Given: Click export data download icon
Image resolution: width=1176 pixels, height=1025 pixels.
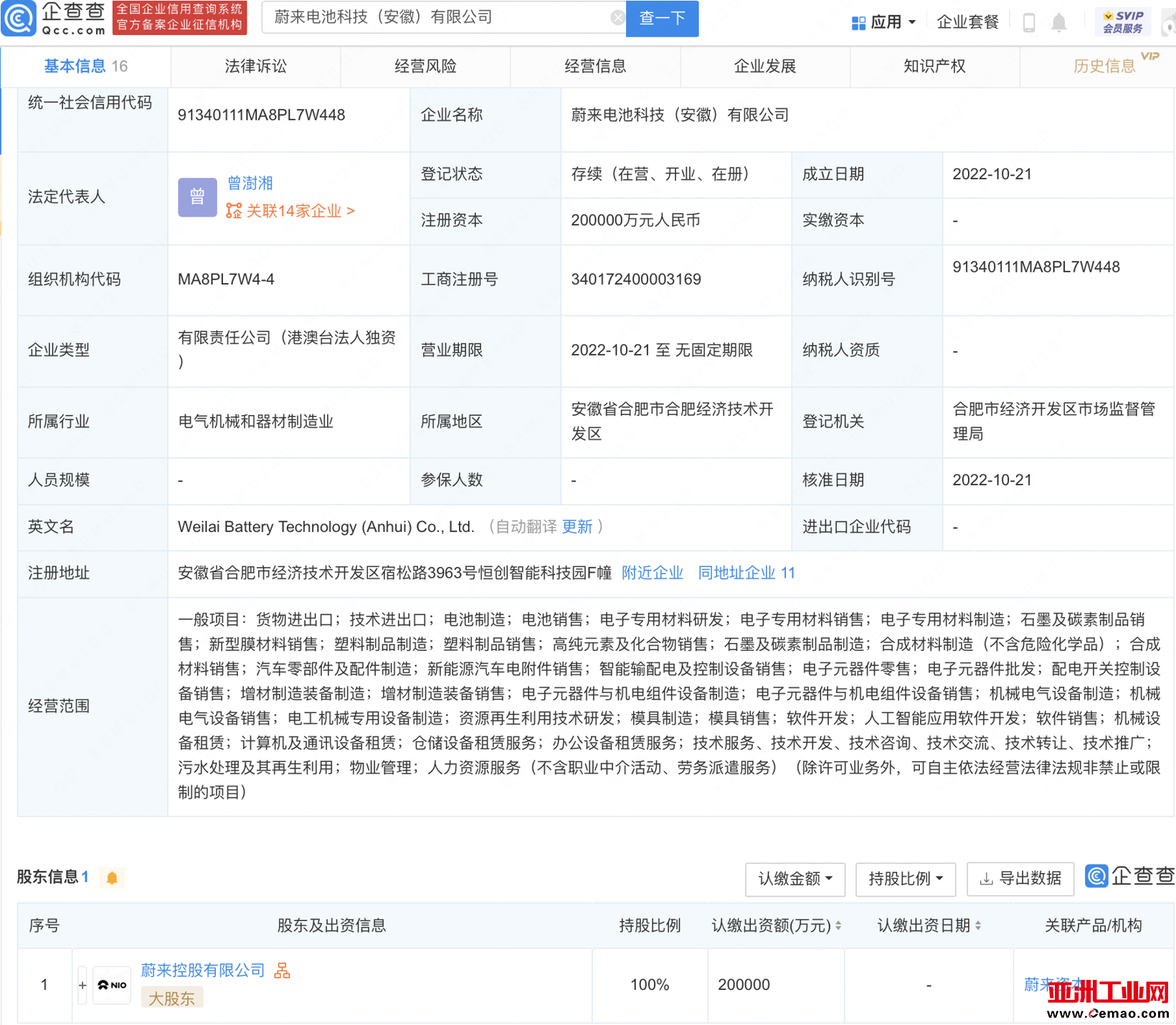Looking at the screenshot, I should tap(987, 879).
